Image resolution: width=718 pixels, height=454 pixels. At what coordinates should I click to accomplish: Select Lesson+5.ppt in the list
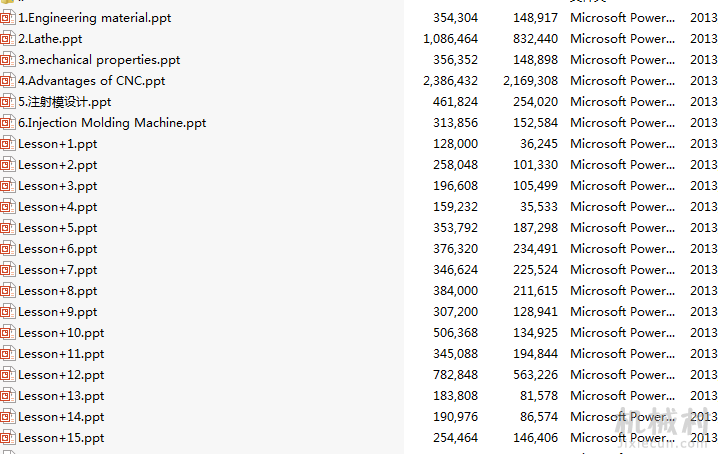[58, 228]
